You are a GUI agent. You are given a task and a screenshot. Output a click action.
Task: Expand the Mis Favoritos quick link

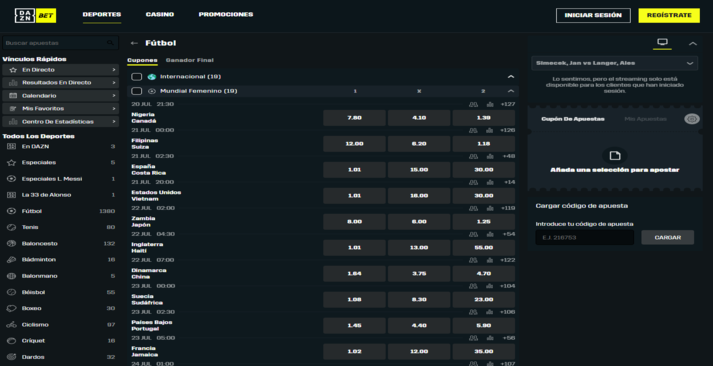pos(60,108)
